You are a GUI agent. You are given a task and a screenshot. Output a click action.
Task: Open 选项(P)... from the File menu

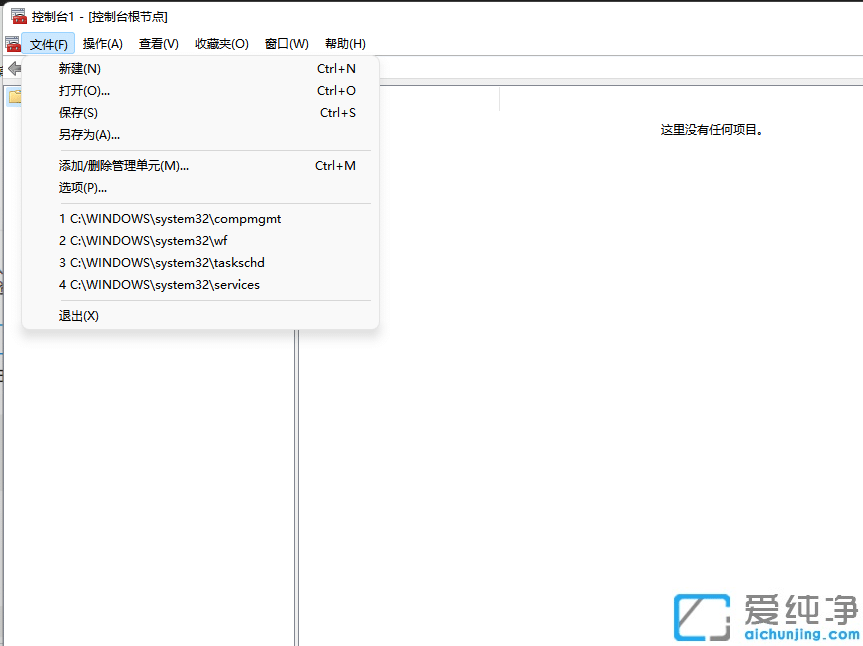tap(83, 187)
